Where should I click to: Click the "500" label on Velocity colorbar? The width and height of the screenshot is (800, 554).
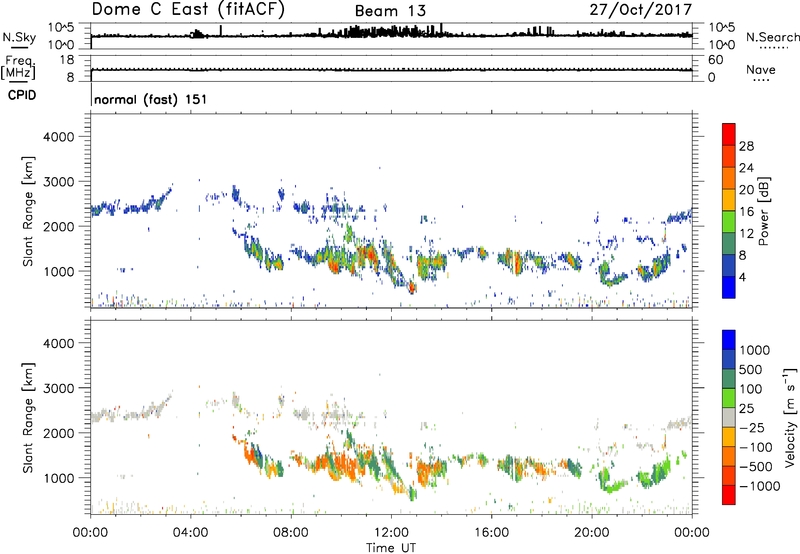point(751,369)
